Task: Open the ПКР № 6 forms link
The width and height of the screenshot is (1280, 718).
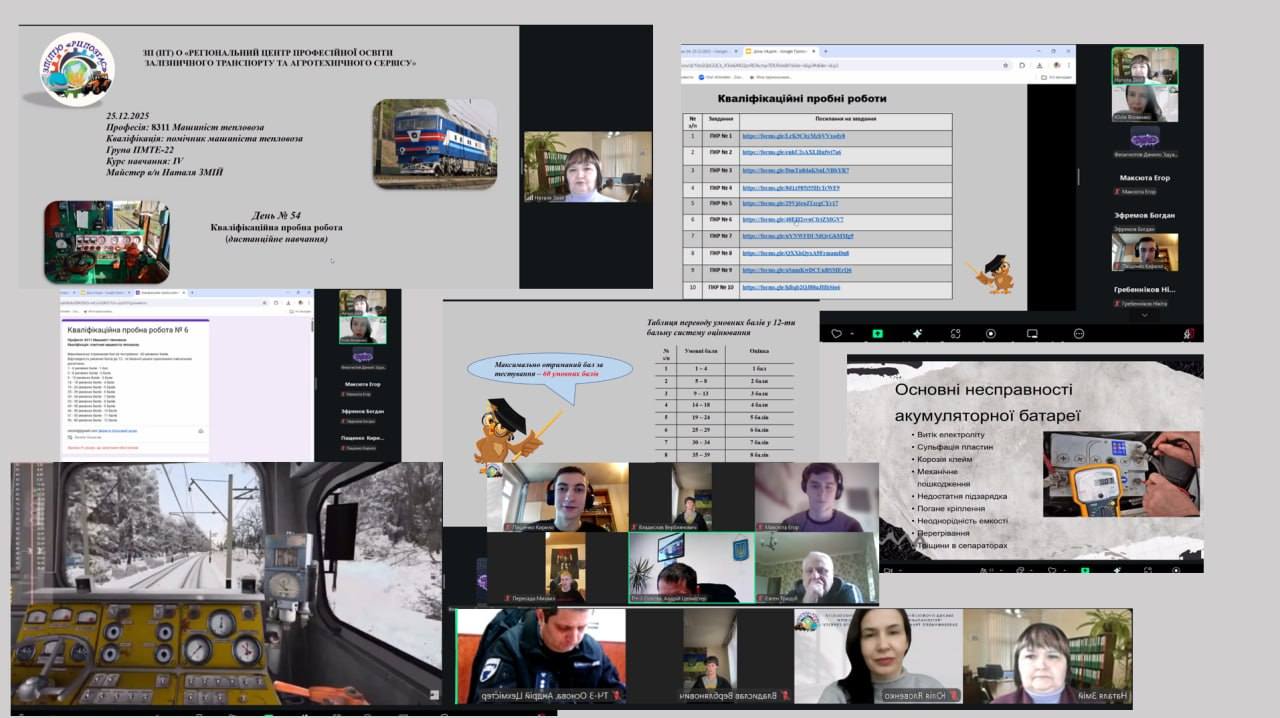Action: [x=792, y=219]
